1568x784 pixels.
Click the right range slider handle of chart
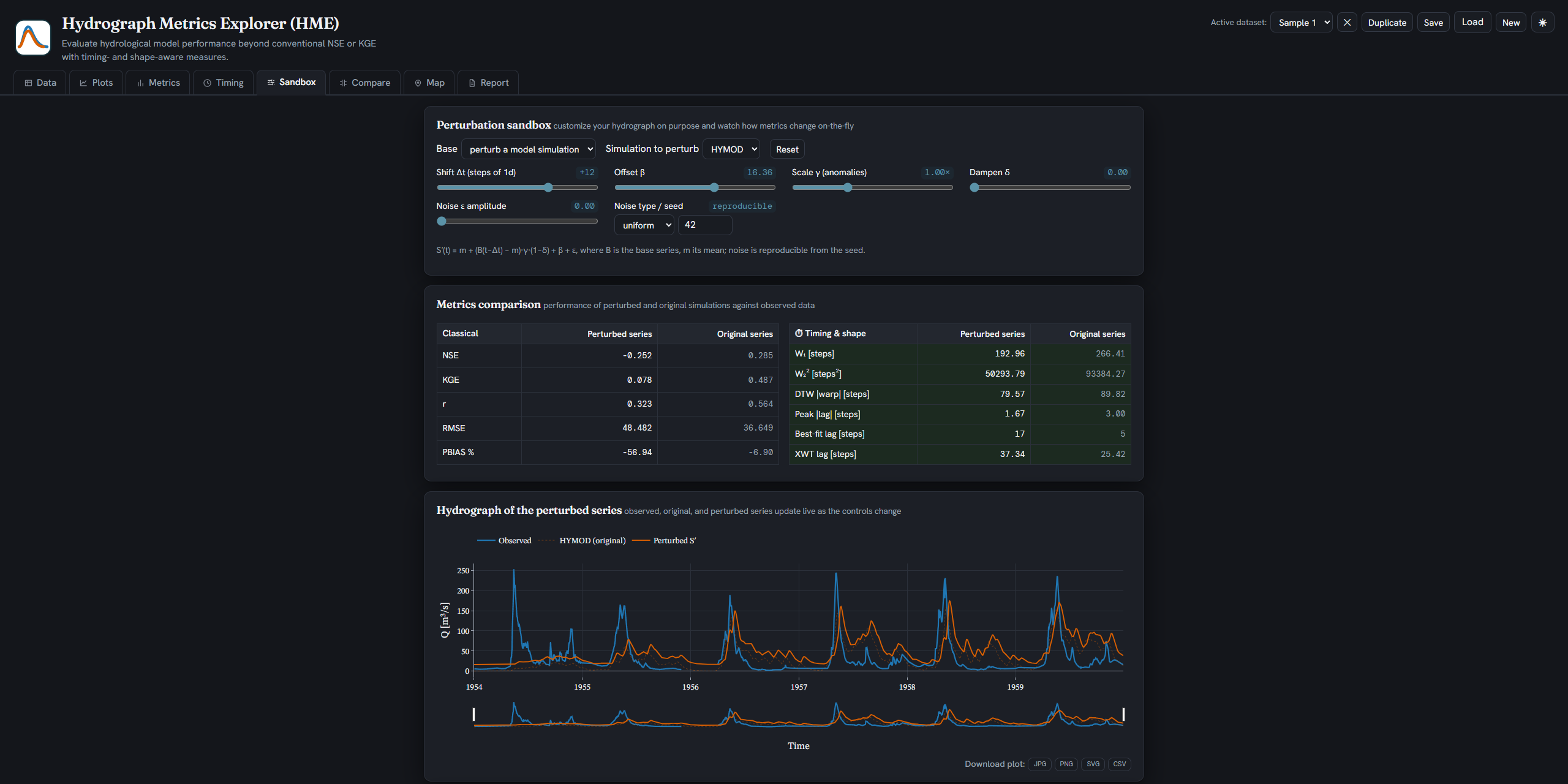coord(1123,714)
